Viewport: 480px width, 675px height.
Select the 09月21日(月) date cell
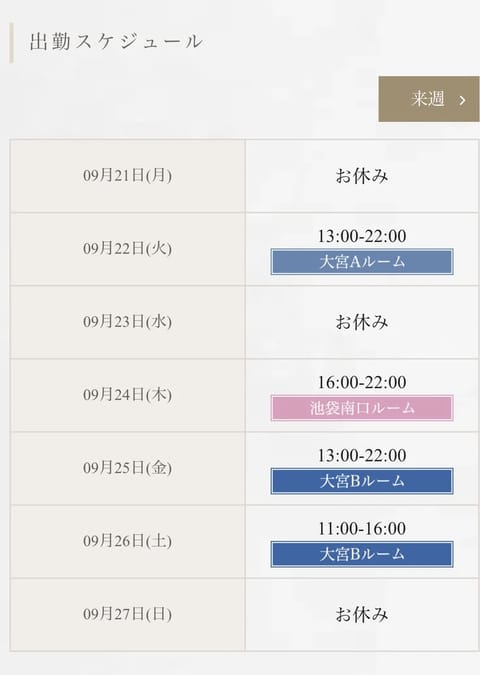pyautogui.click(x=127, y=176)
